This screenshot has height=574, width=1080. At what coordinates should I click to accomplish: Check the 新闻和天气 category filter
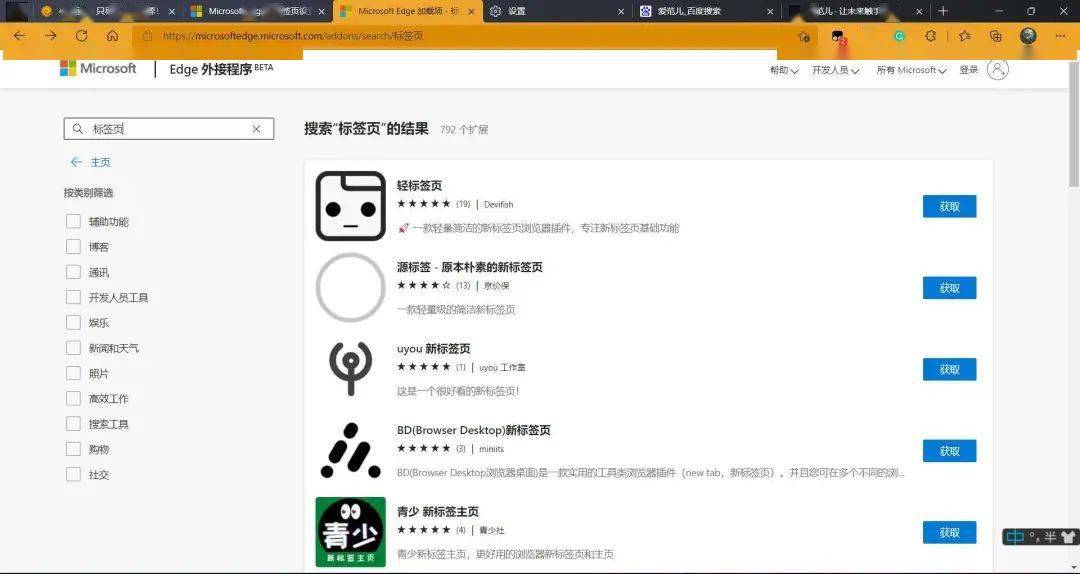pos(73,348)
